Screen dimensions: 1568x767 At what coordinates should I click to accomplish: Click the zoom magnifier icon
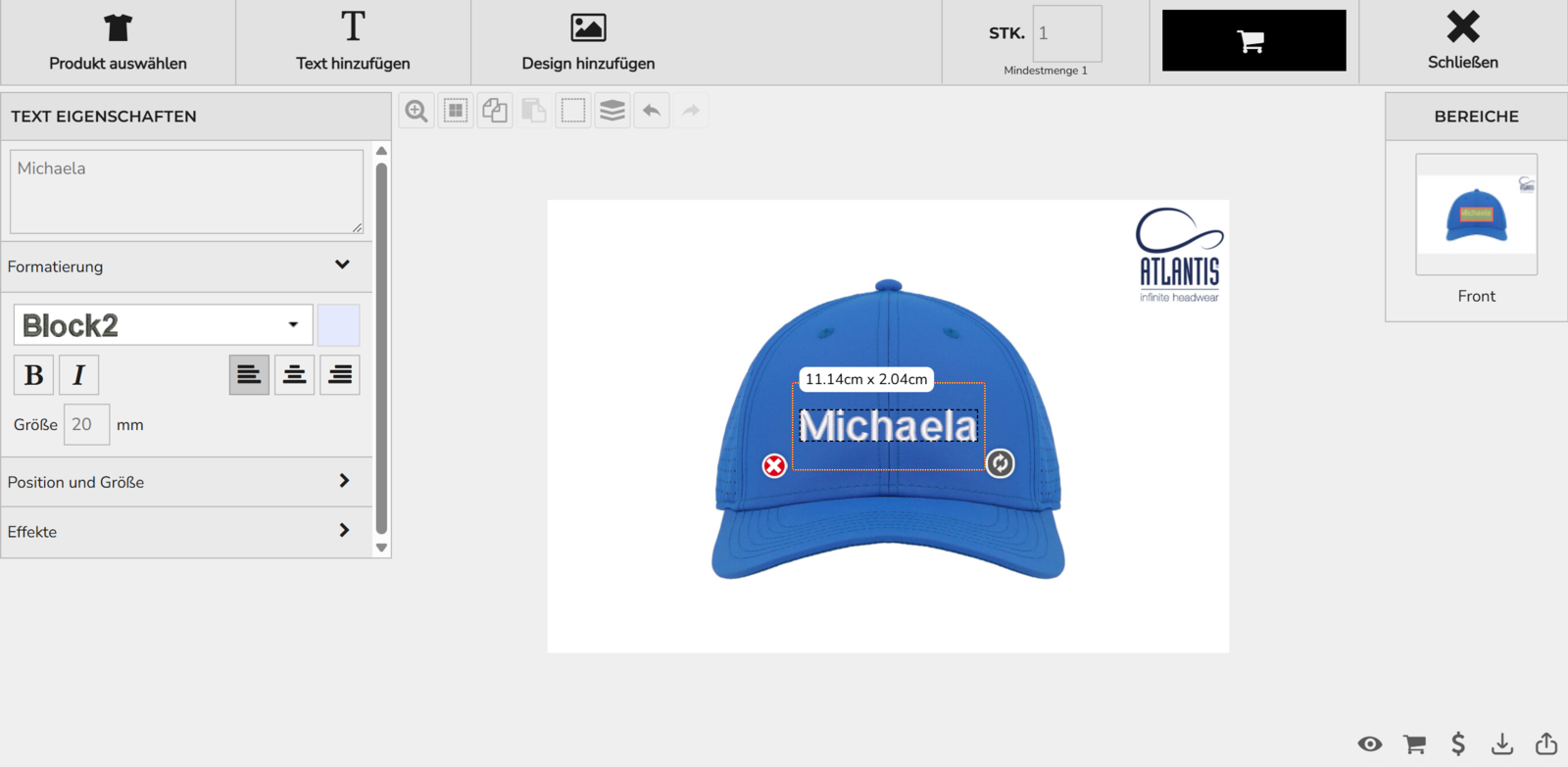pos(416,111)
